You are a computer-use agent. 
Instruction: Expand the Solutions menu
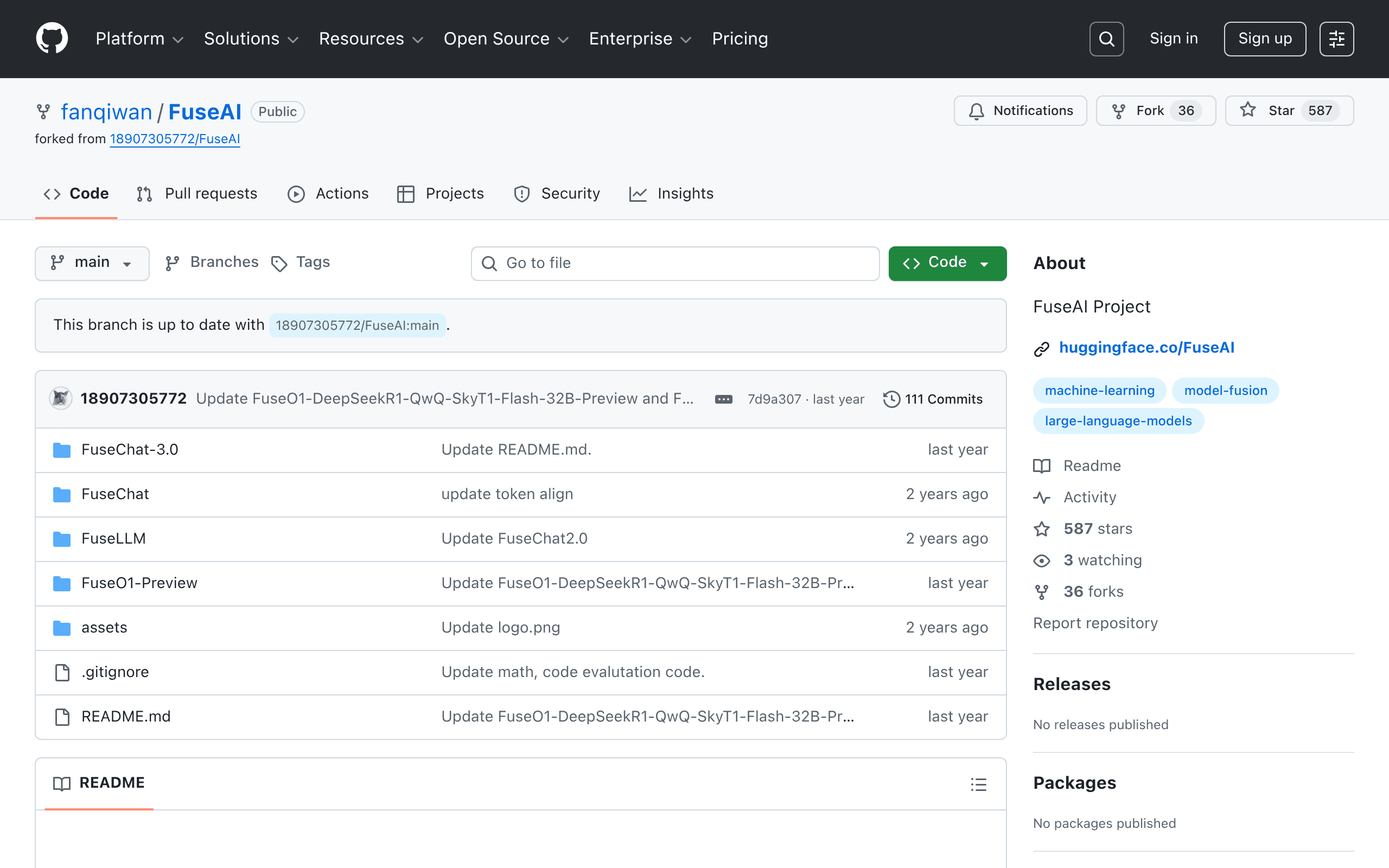[x=251, y=39]
